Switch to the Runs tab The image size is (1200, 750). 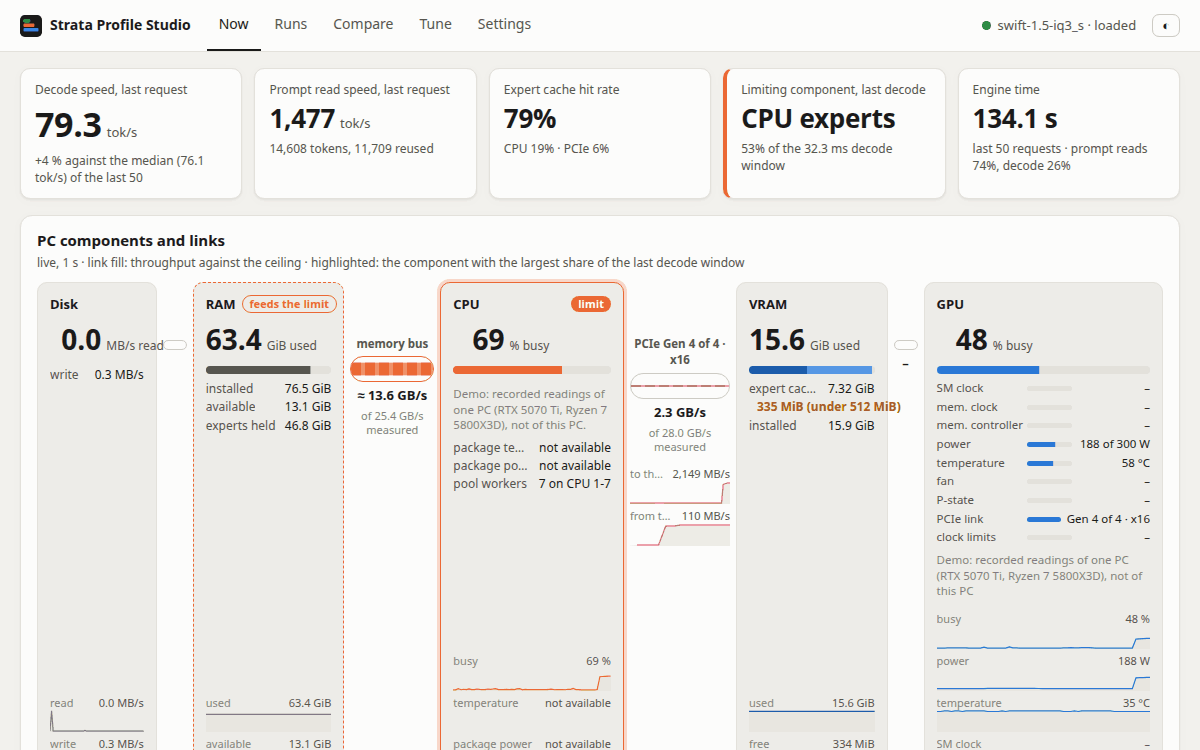pos(291,24)
